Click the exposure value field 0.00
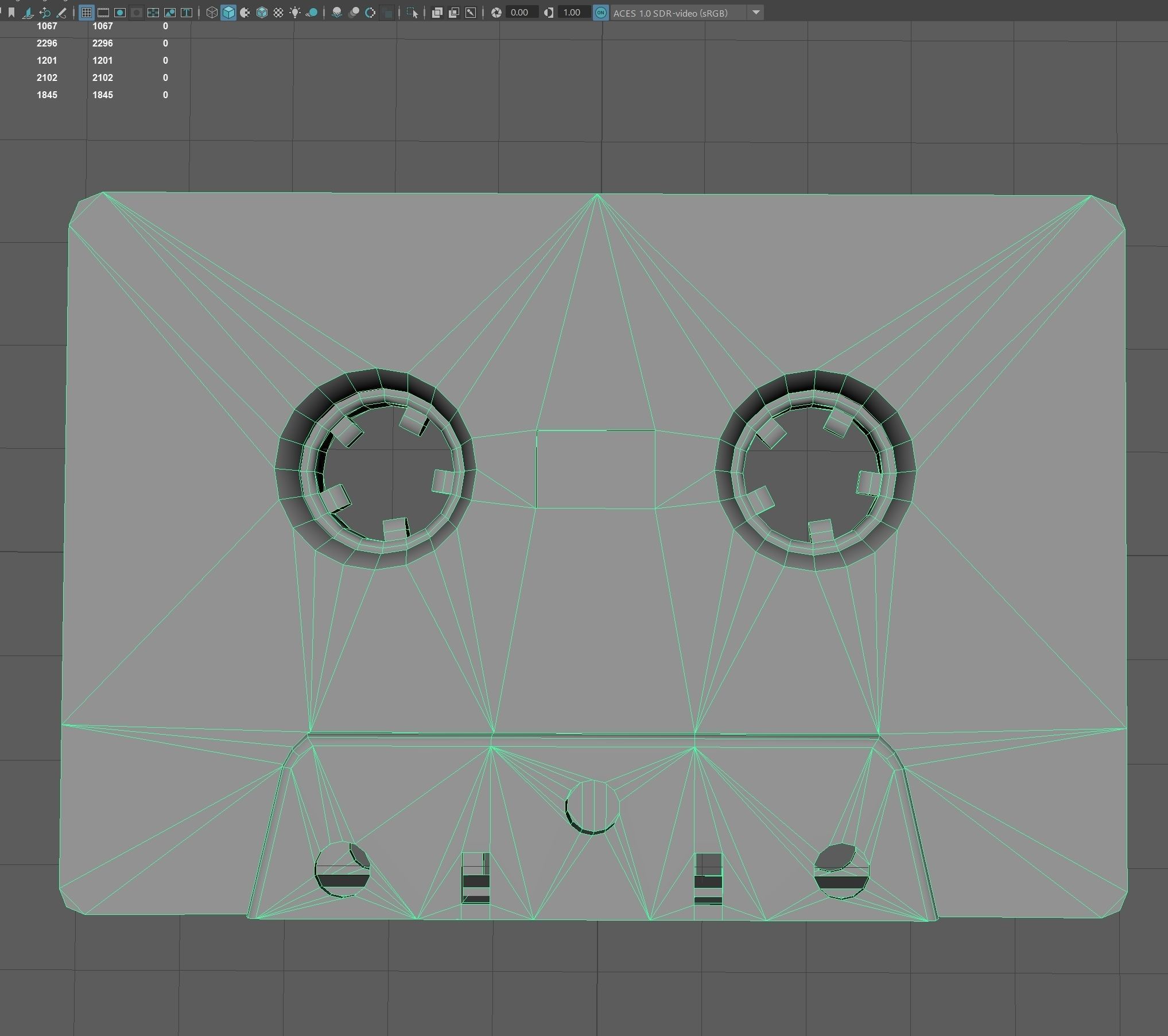1168x1036 pixels. (521, 12)
